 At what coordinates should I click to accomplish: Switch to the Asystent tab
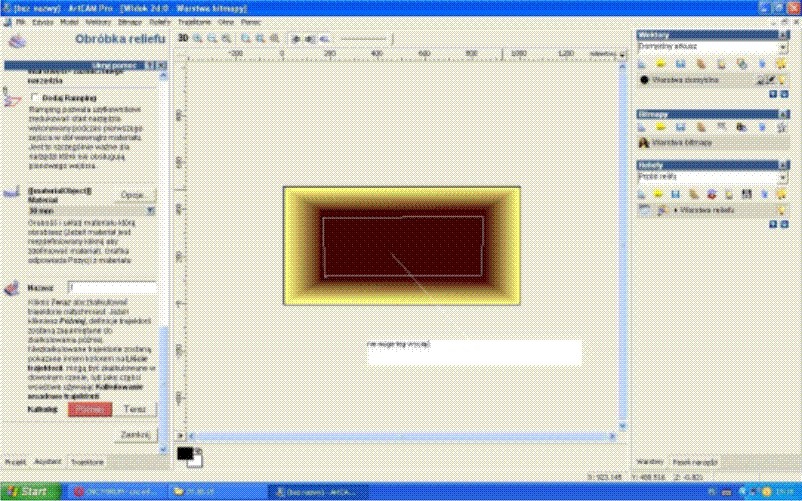click(48, 462)
